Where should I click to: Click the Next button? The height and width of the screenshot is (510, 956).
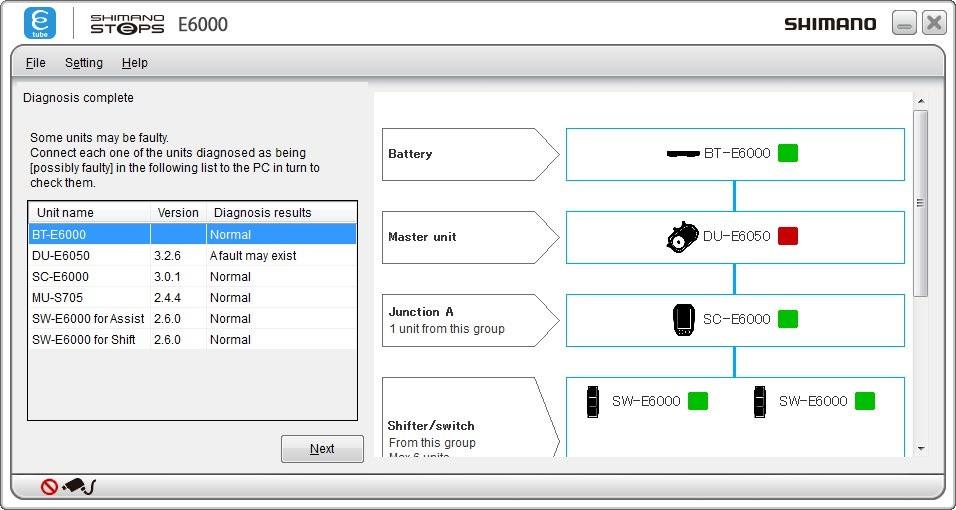point(322,448)
